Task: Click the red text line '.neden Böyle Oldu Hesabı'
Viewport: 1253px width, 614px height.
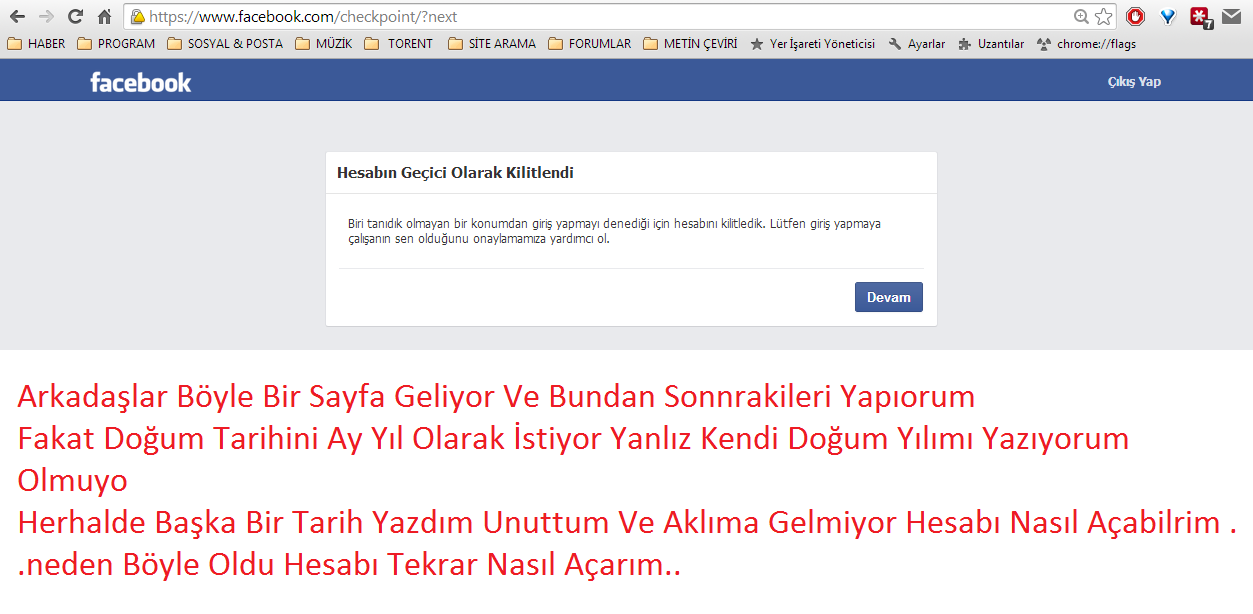Action: click(x=349, y=565)
